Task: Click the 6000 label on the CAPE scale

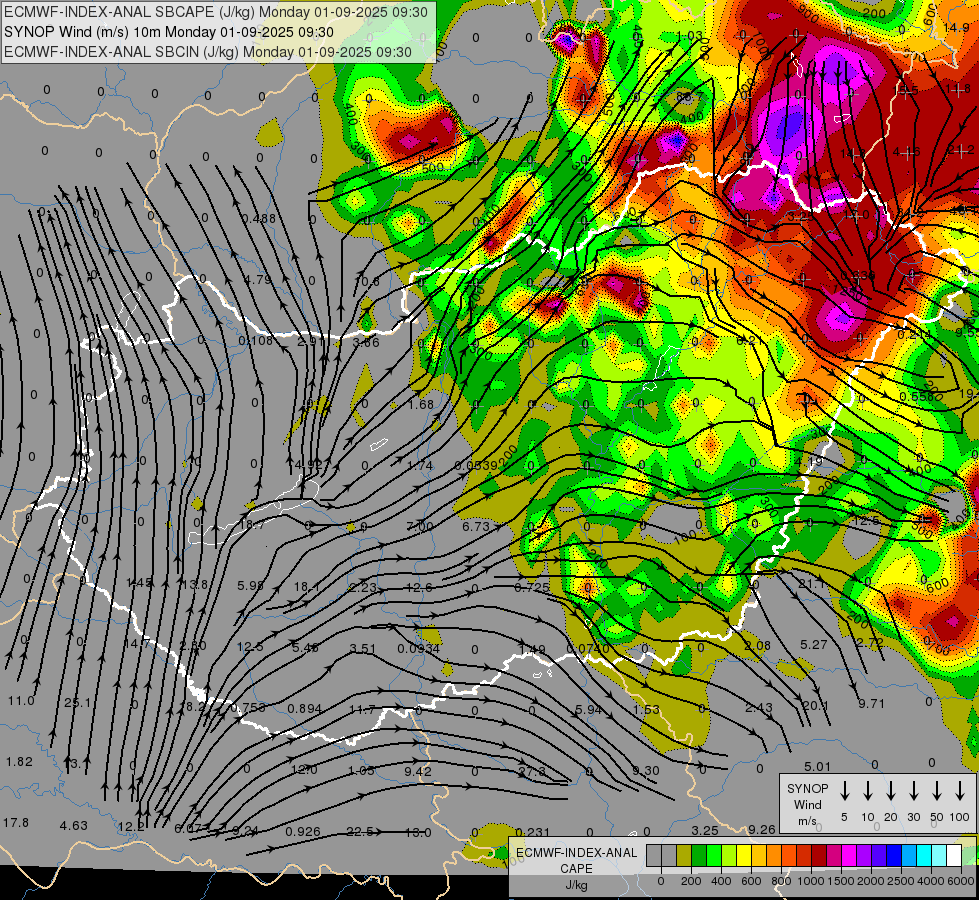Action: pyautogui.click(x=962, y=881)
